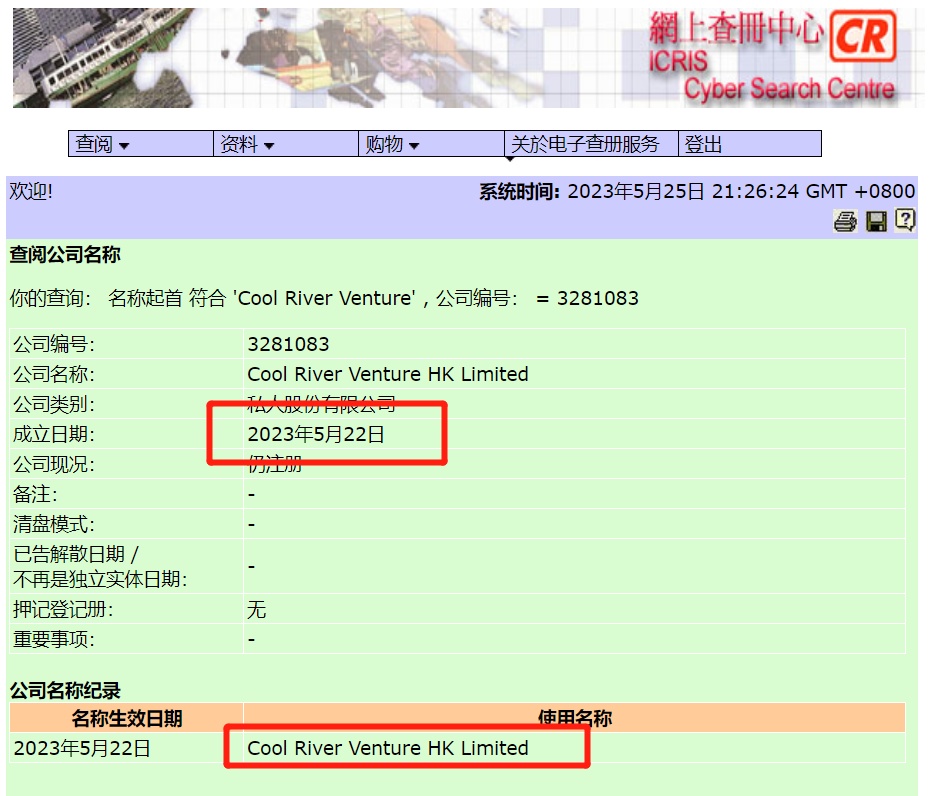Click the 押记登记册 value 无
The height and width of the screenshot is (796, 939).
click(x=256, y=610)
